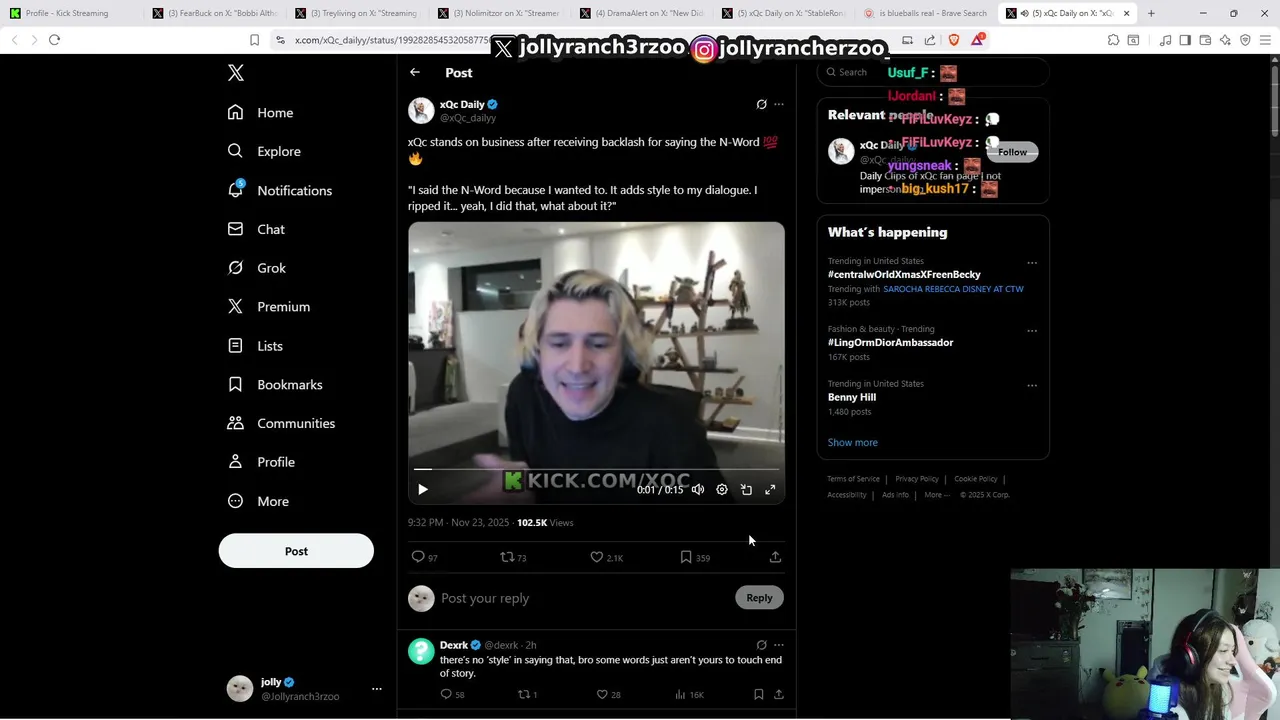Click Show more under What's happening

point(853,442)
